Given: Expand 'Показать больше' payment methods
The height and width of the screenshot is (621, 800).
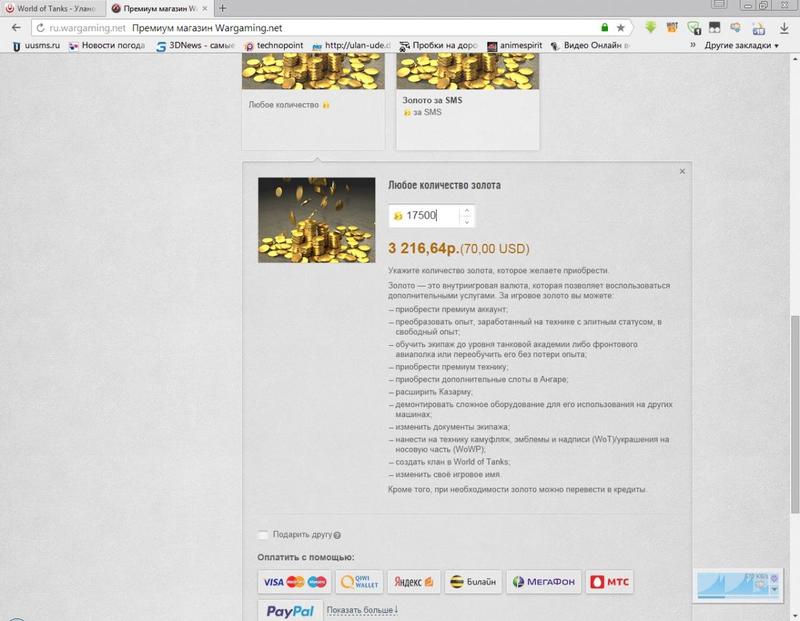Looking at the screenshot, I should pos(361,610).
